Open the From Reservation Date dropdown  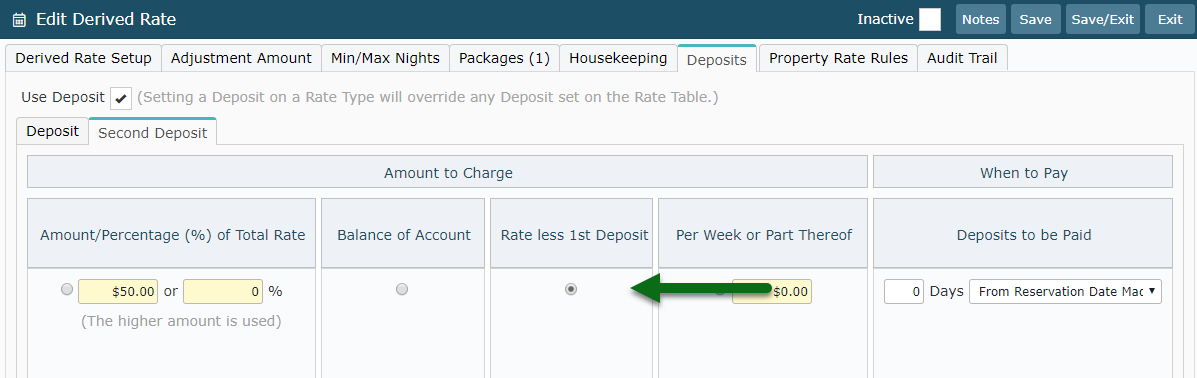tap(1065, 291)
